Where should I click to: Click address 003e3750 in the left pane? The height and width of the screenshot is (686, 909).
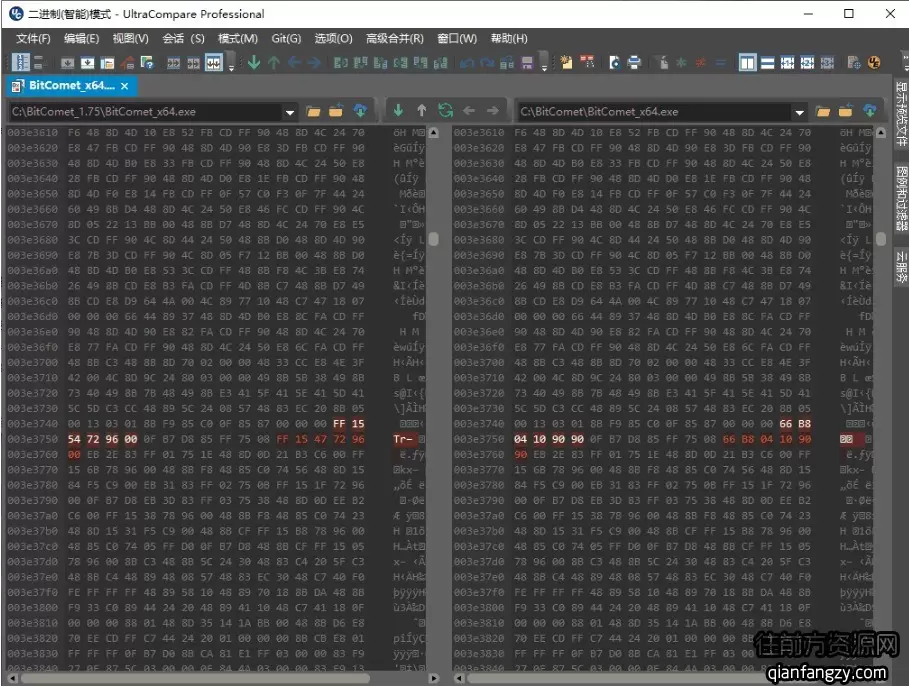tap(32, 440)
